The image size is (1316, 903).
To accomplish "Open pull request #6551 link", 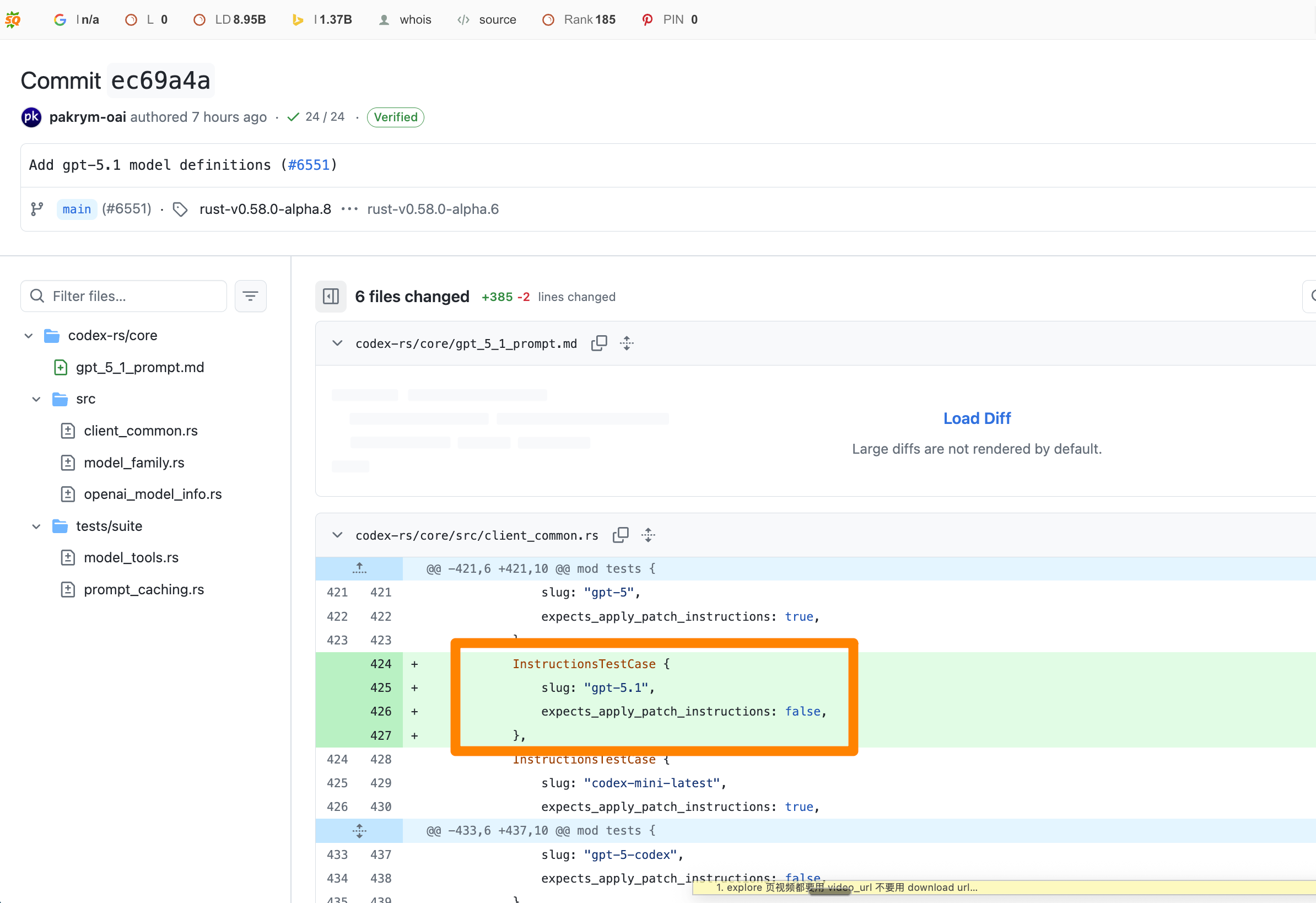I will pos(309,165).
